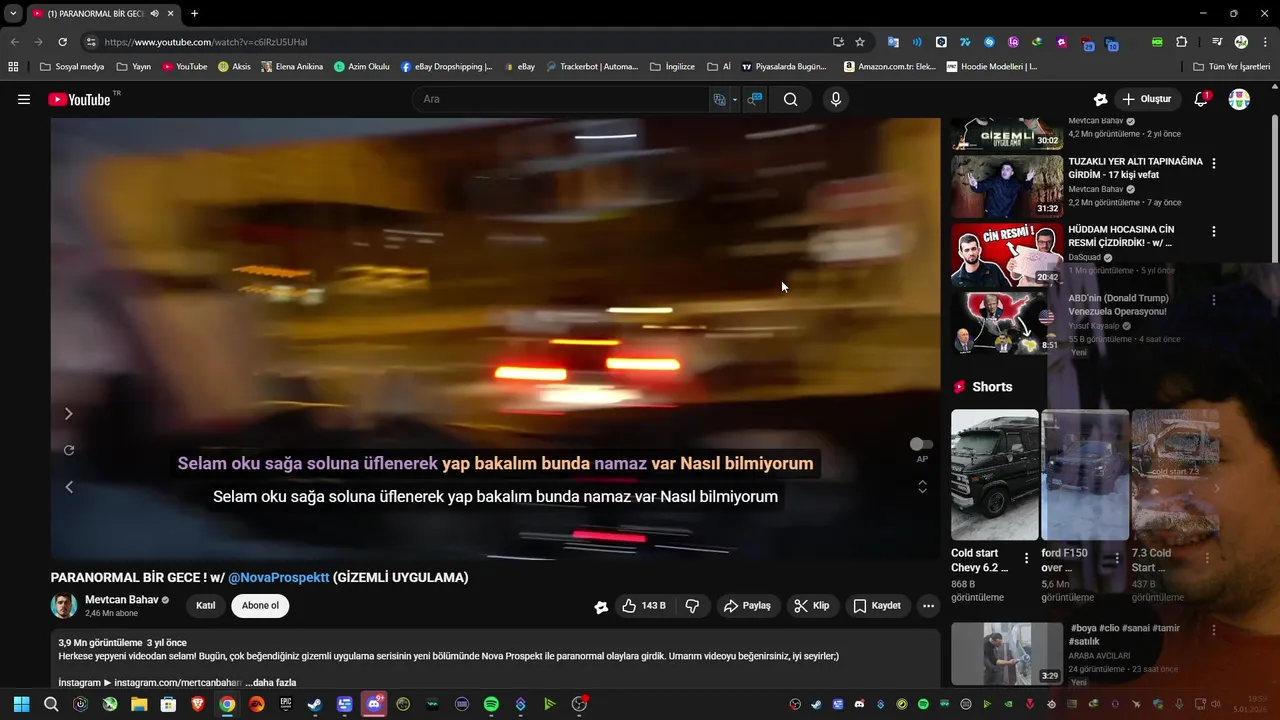Start voice search with the microphone icon
Screen dimensions: 1280x720
tap(836, 99)
